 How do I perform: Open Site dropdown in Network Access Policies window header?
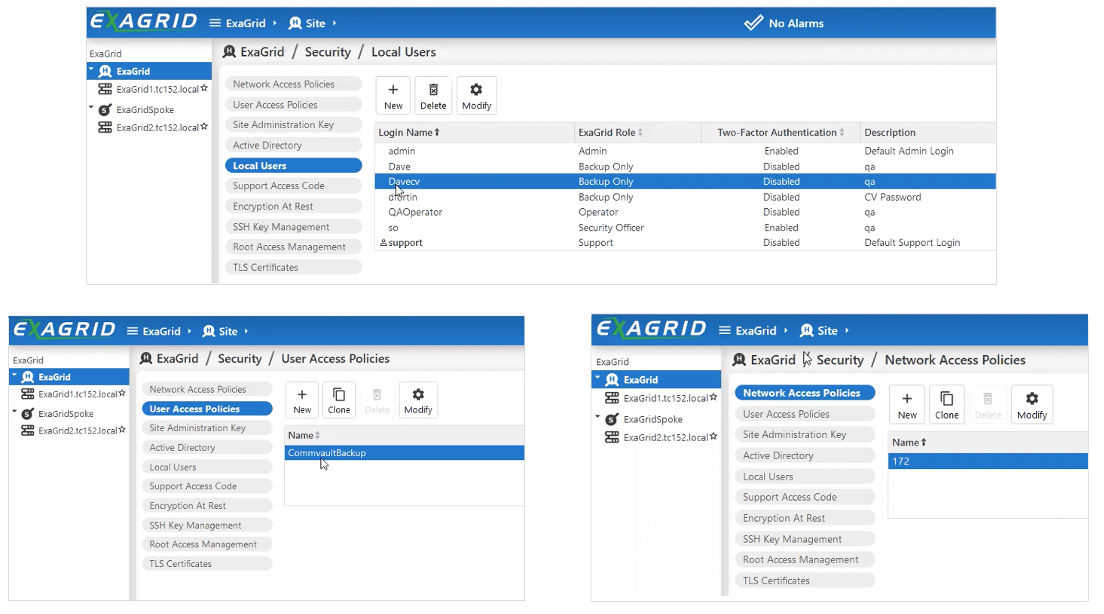824,330
